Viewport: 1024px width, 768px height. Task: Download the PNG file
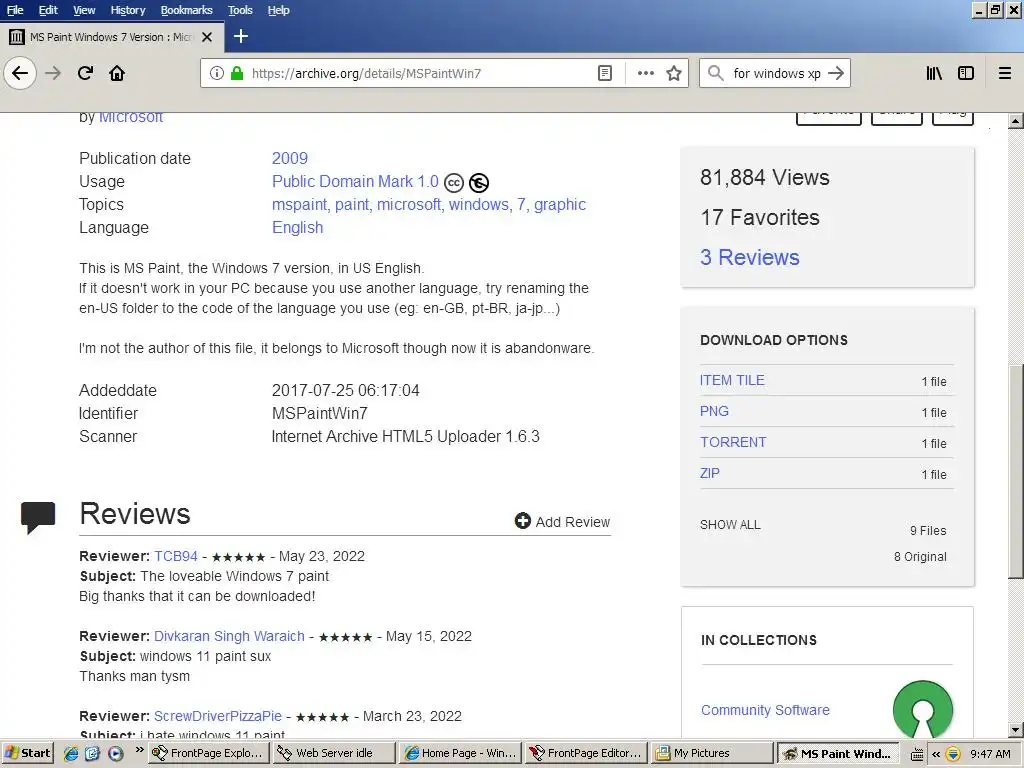click(714, 411)
